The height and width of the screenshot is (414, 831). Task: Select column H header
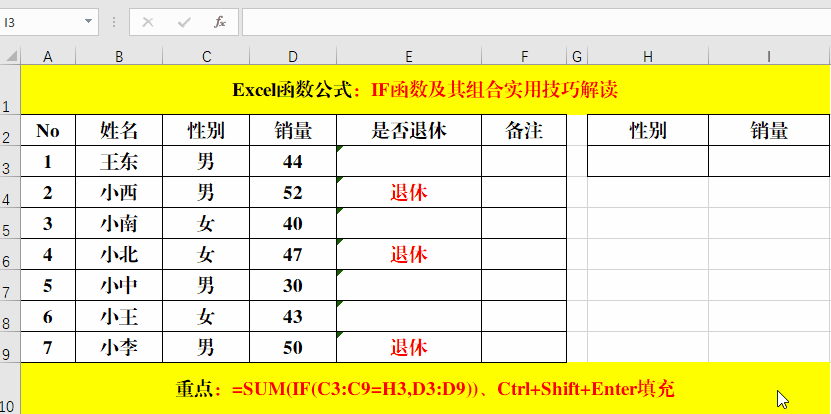point(648,56)
